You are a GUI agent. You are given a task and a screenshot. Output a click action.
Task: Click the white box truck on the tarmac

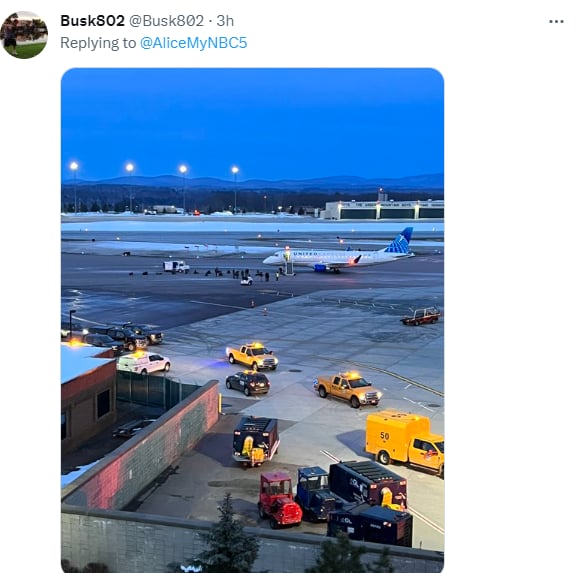point(176,266)
